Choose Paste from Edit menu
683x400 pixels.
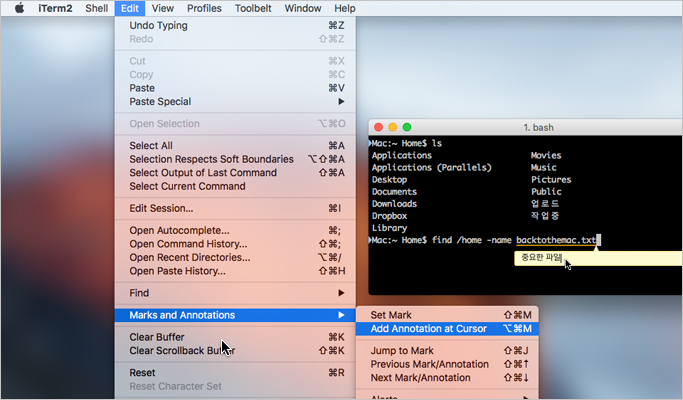click(x=235, y=88)
